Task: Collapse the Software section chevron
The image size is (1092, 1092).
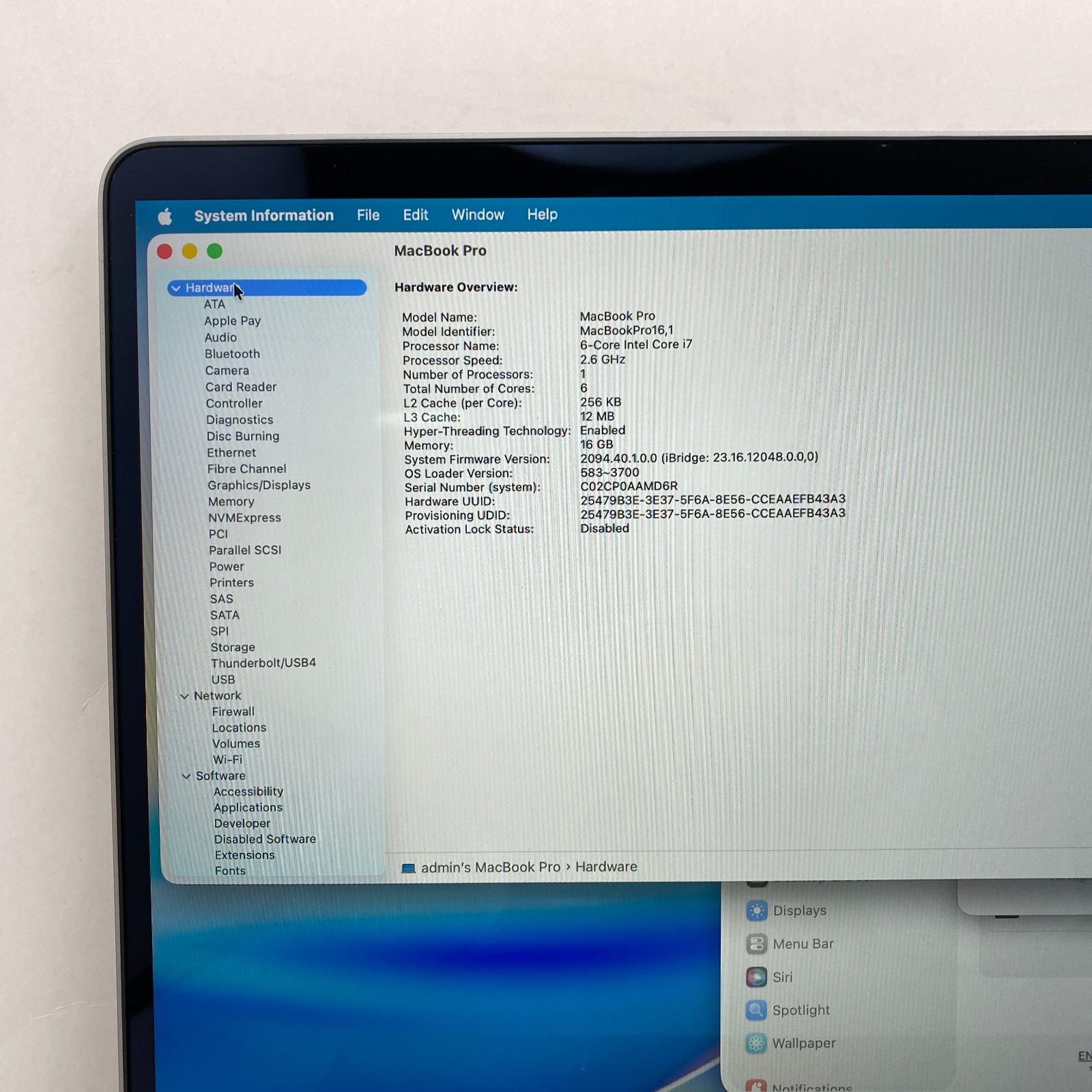Action: [x=186, y=776]
